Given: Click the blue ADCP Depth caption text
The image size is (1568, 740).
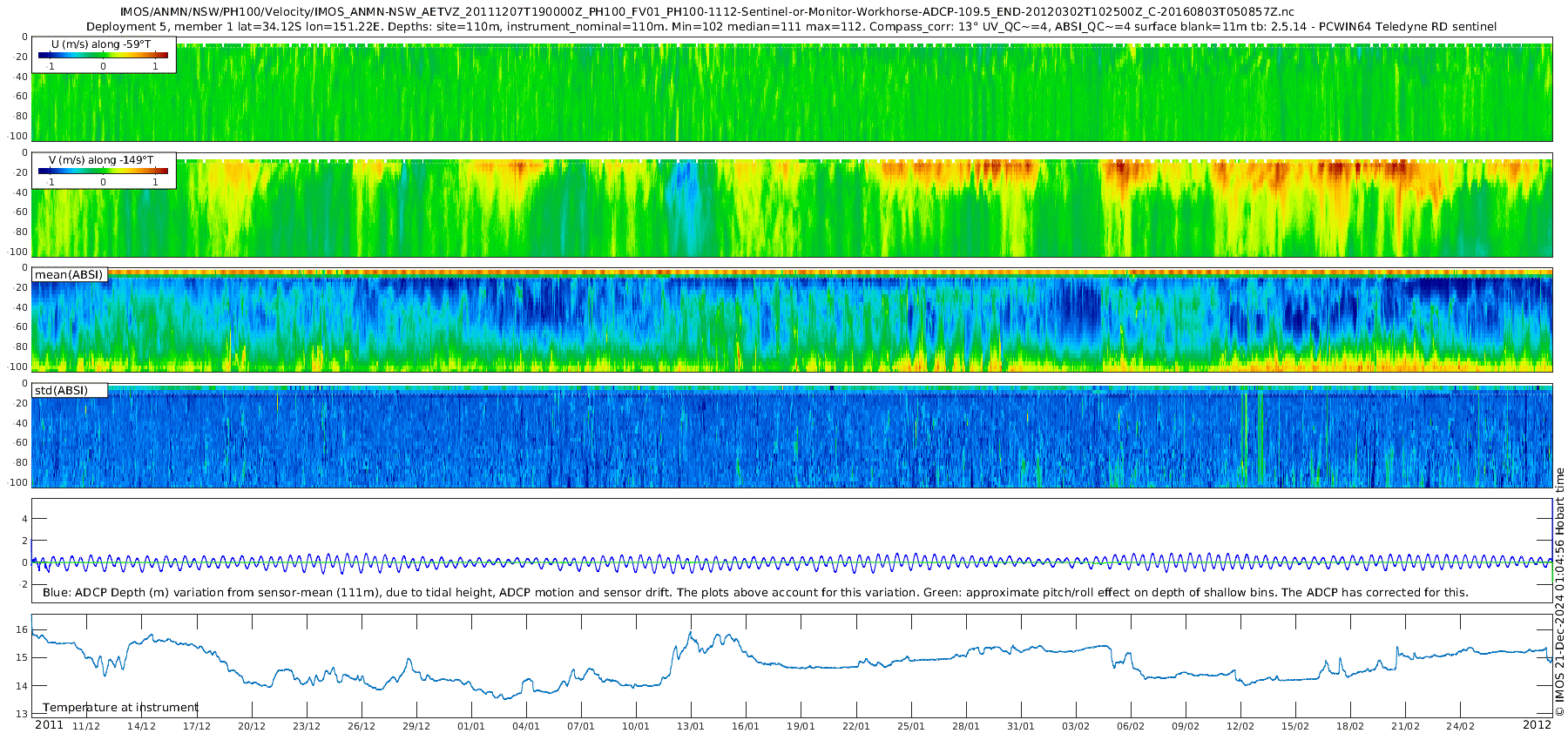Looking at the screenshot, I should [755, 593].
